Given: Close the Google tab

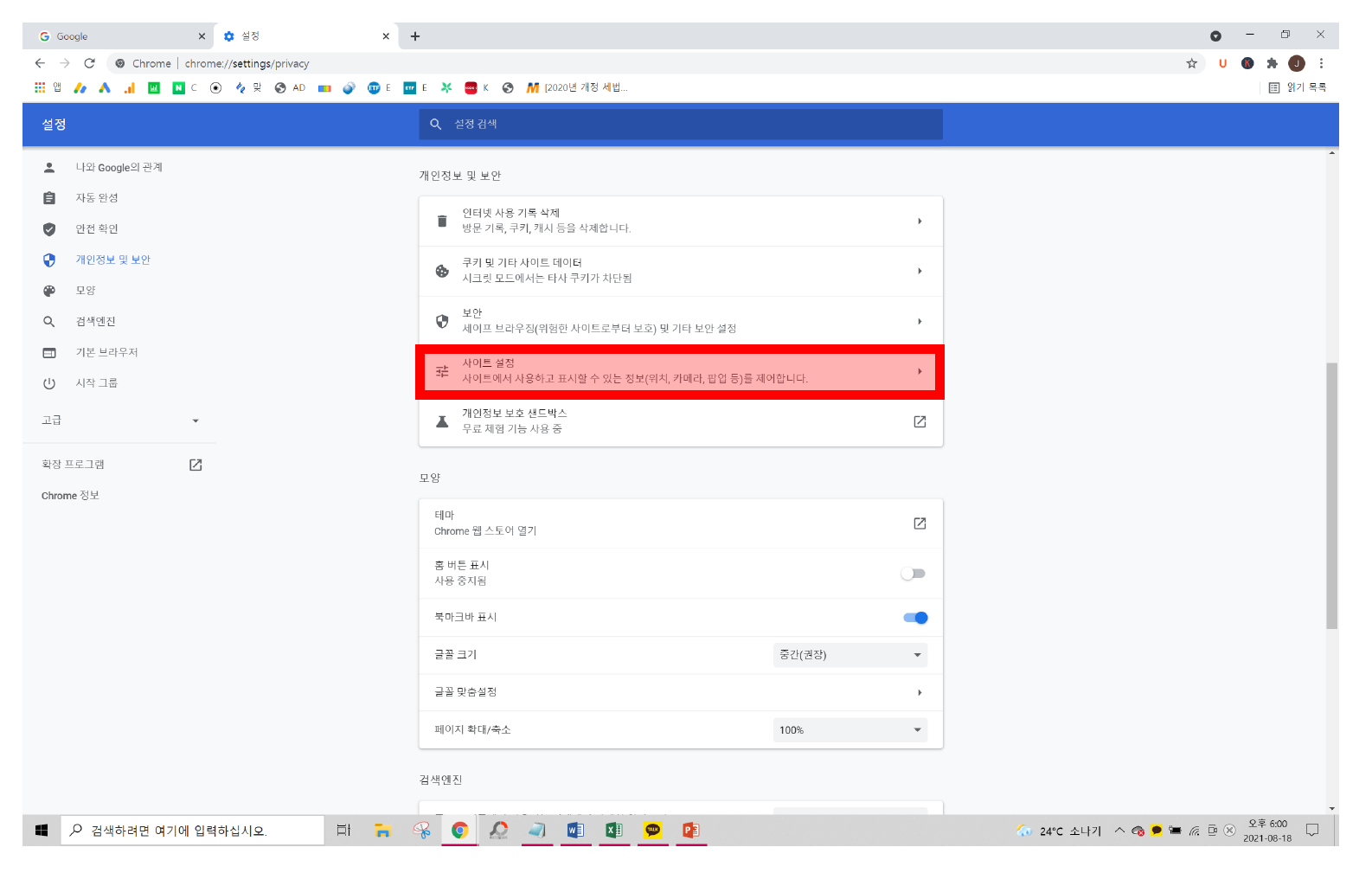Looking at the screenshot, I should 202,36.
